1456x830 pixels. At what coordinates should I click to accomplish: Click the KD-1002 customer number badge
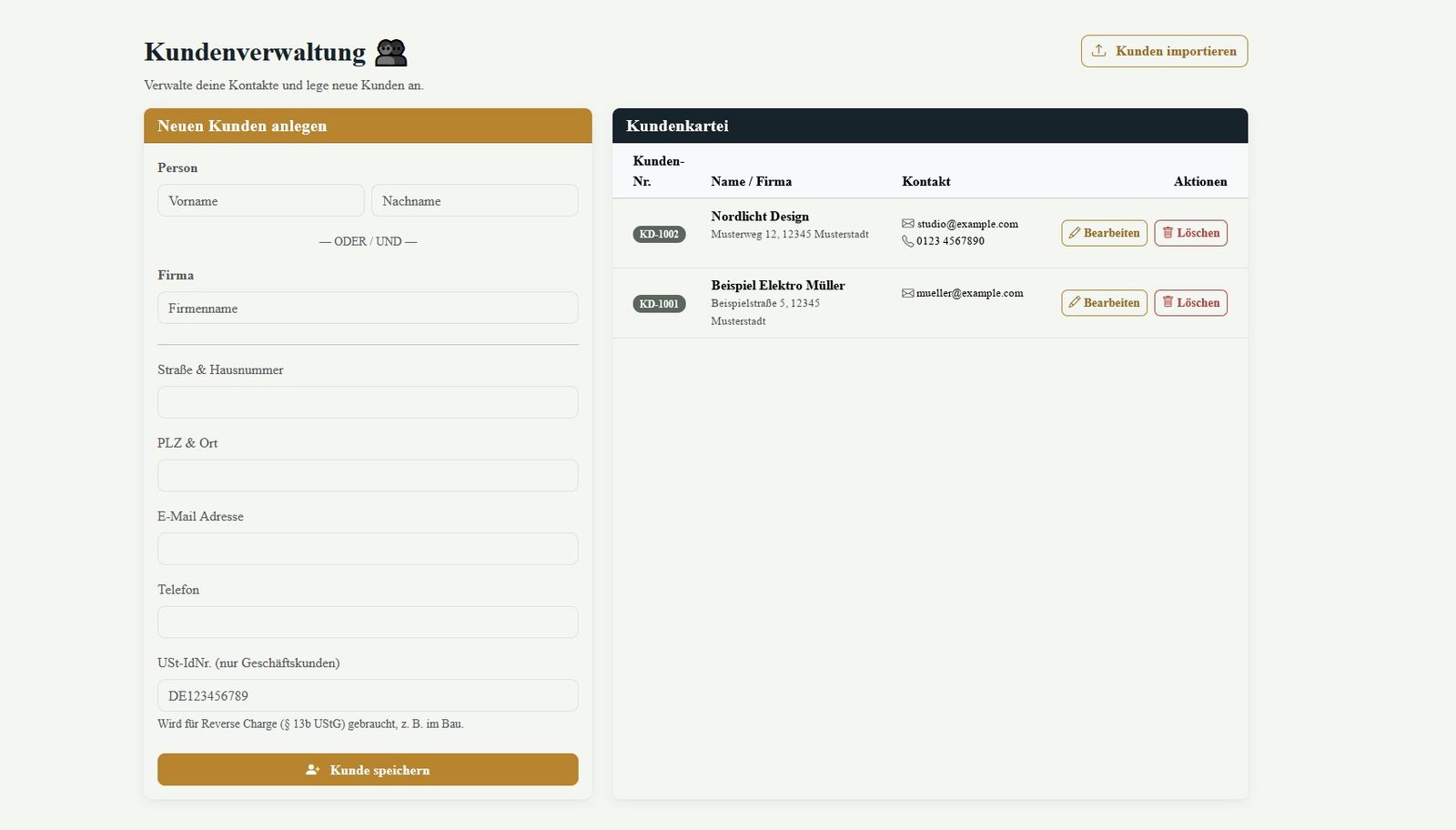pyautogui.click(x=659, y=234)
